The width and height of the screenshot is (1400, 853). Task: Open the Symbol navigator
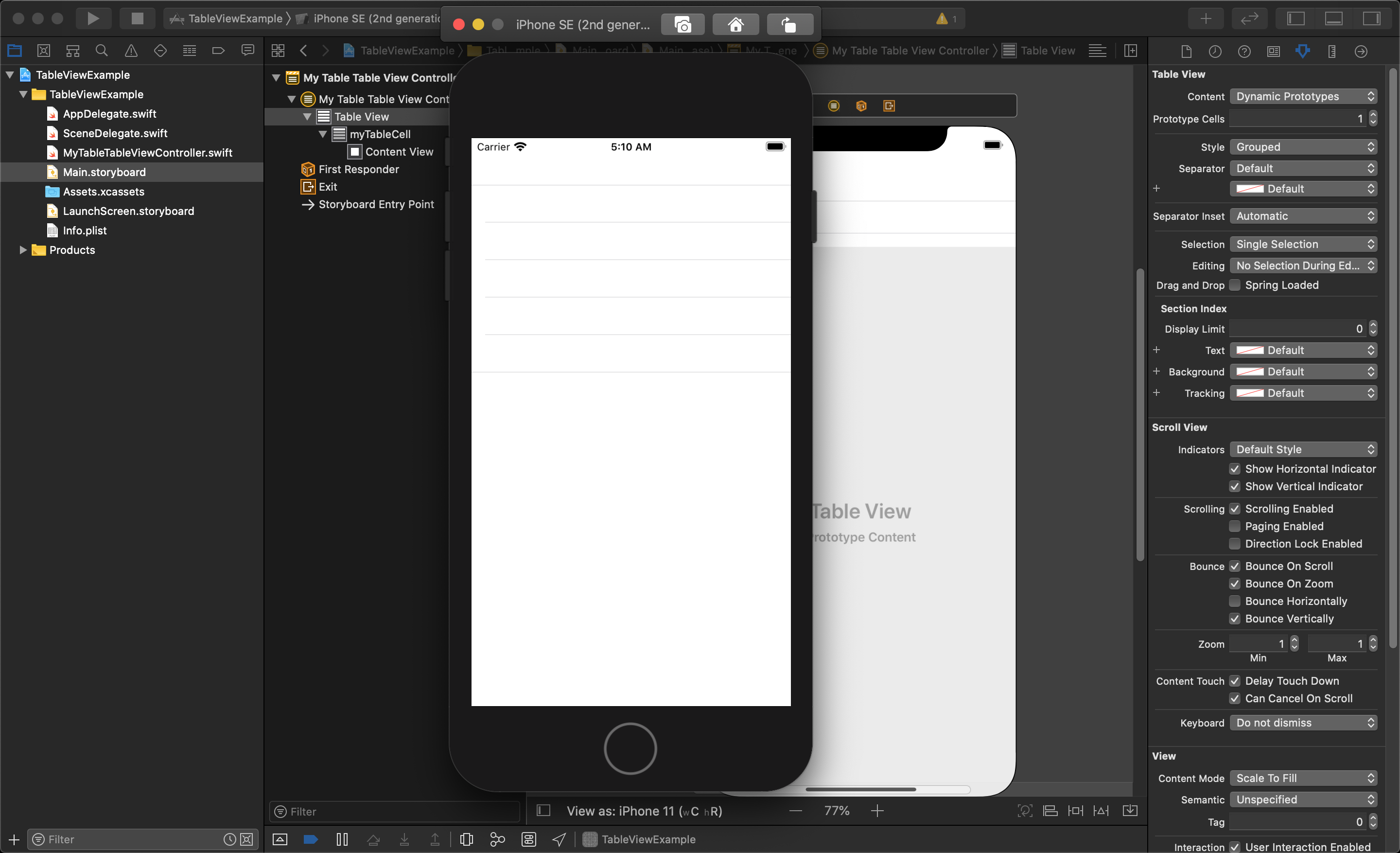point(73,51)
